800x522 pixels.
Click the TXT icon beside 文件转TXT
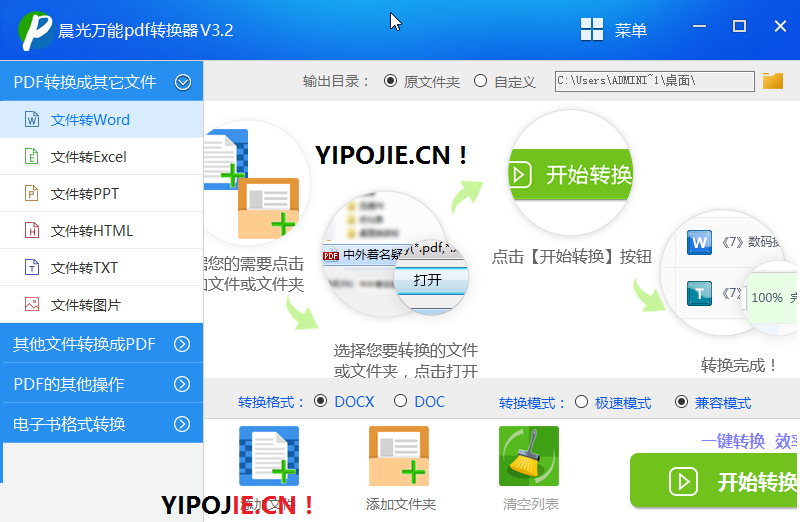pyautogui.click(x=32, y=267)
